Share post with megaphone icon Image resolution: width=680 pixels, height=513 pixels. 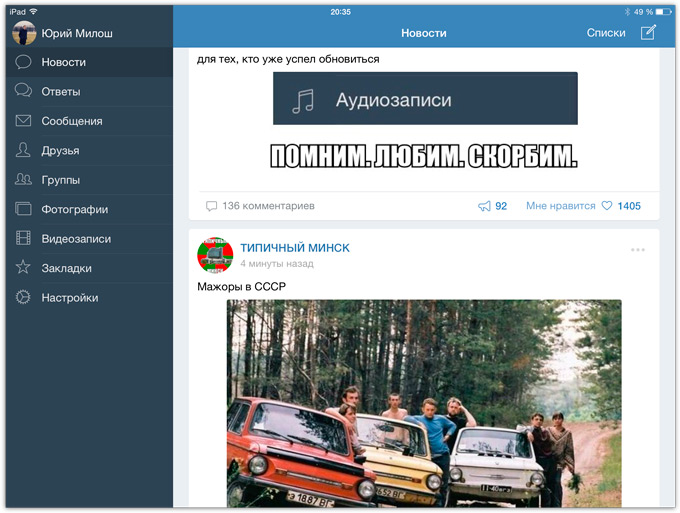484,206
